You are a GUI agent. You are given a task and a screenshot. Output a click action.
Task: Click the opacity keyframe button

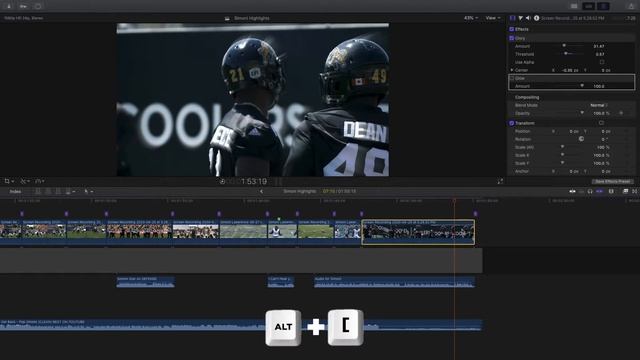(x=621, y=113)
